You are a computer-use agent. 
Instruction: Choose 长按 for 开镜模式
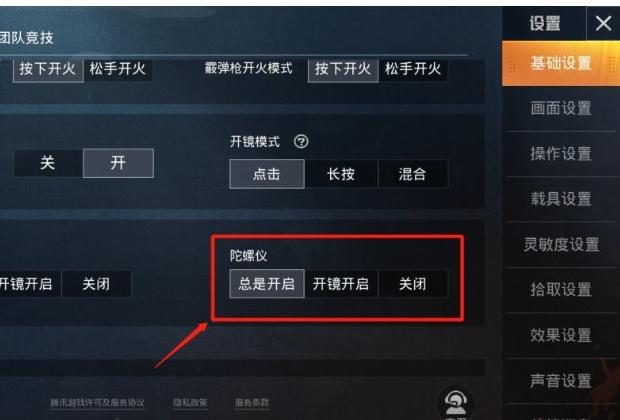341,174
